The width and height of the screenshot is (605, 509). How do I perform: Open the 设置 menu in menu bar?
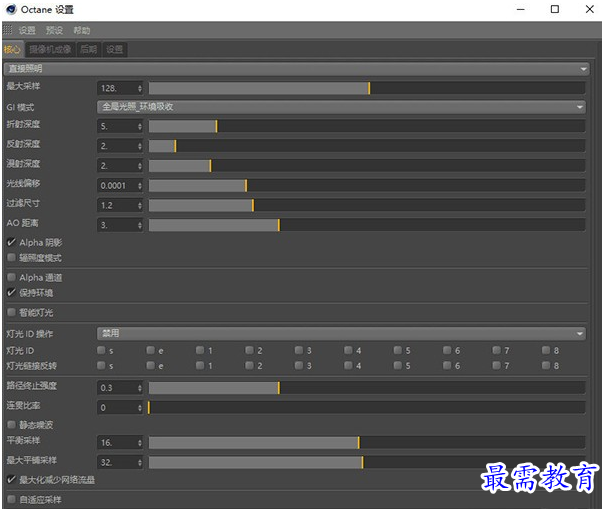point(27,30)
